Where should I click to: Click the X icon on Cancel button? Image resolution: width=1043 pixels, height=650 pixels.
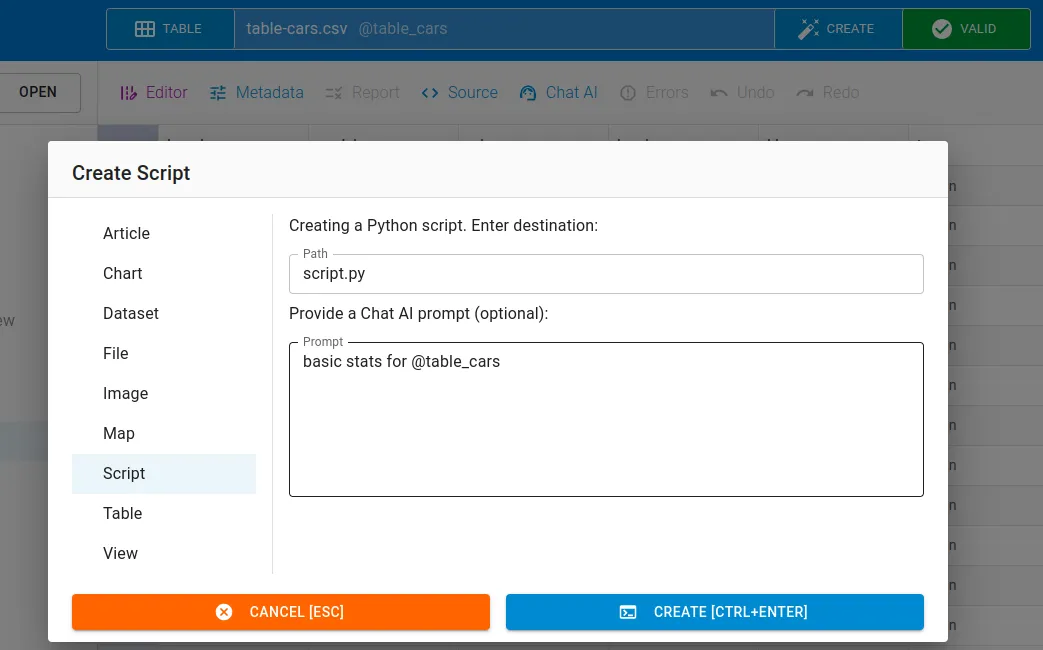[224, 612]
